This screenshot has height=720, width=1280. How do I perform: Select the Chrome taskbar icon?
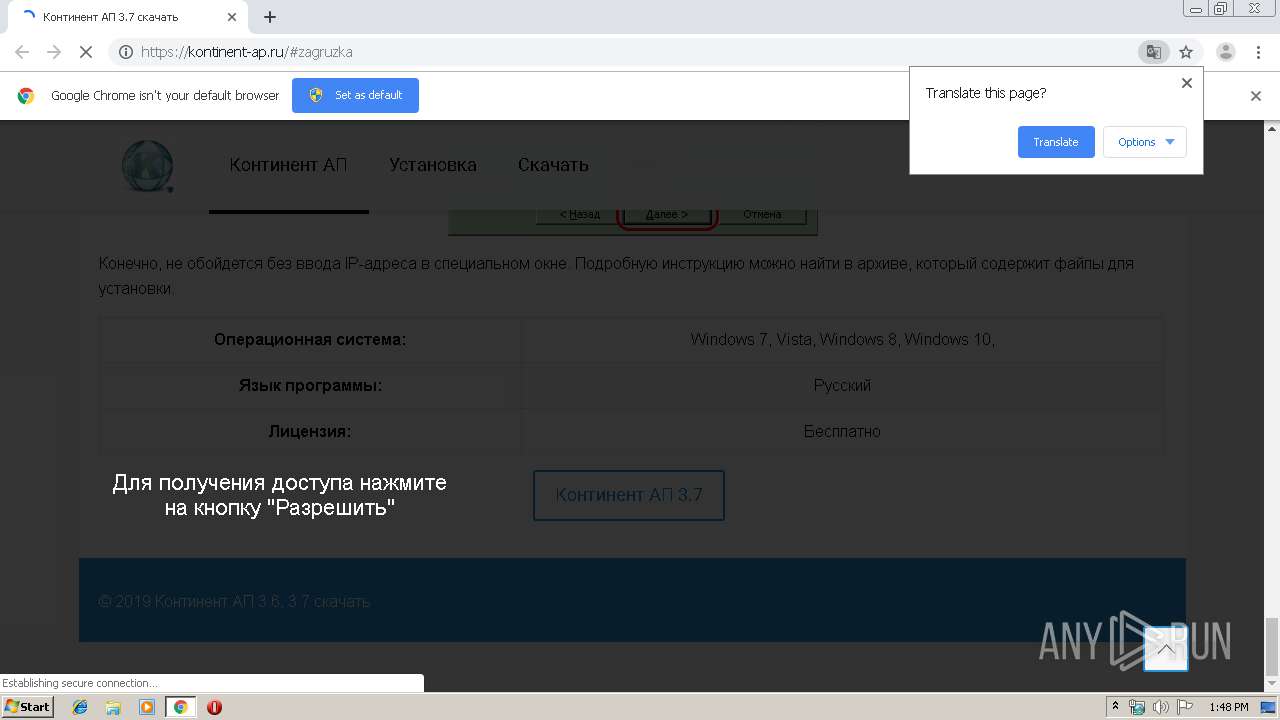coord(180,707)
